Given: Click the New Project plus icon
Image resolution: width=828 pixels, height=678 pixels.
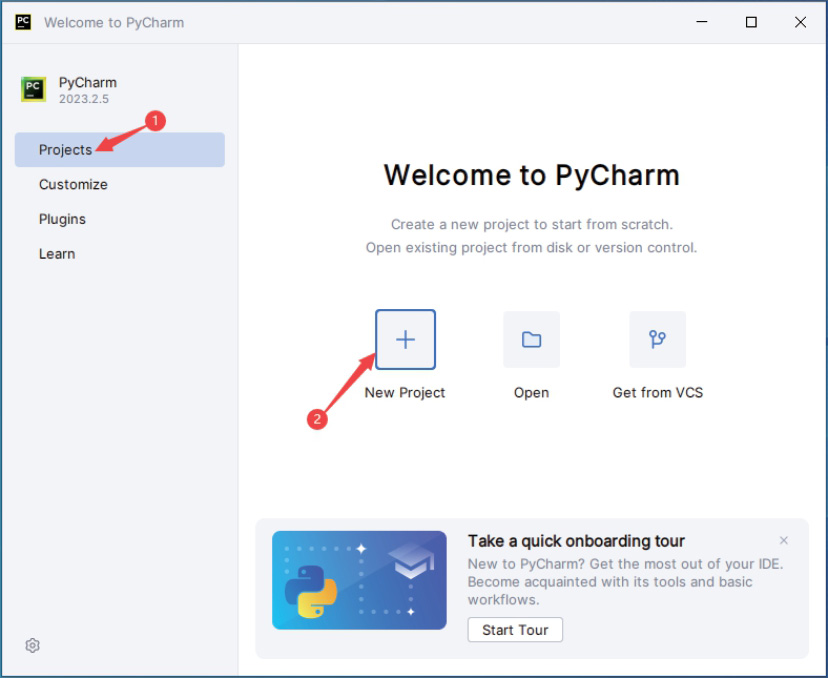Looking at the screenshot, I should tap(405, 339).
